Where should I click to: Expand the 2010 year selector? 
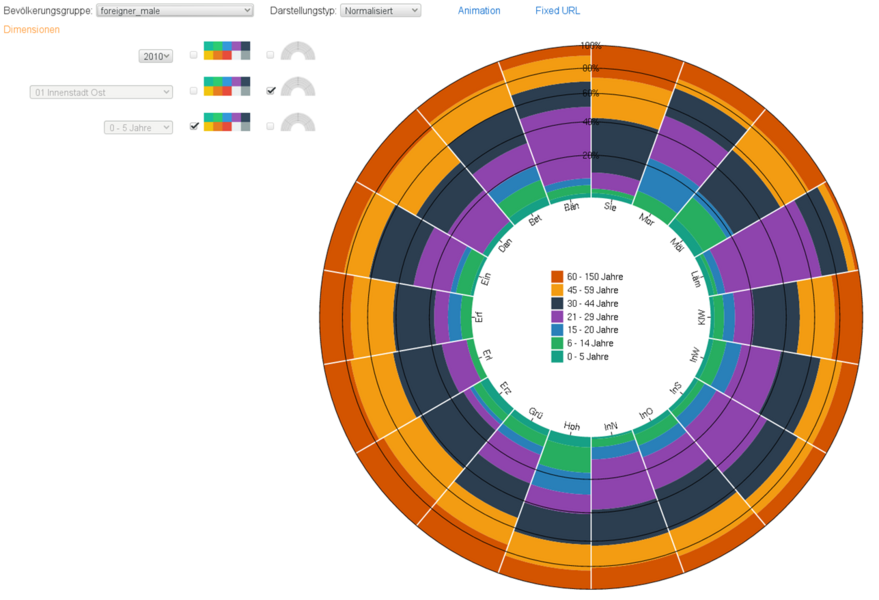155,57
